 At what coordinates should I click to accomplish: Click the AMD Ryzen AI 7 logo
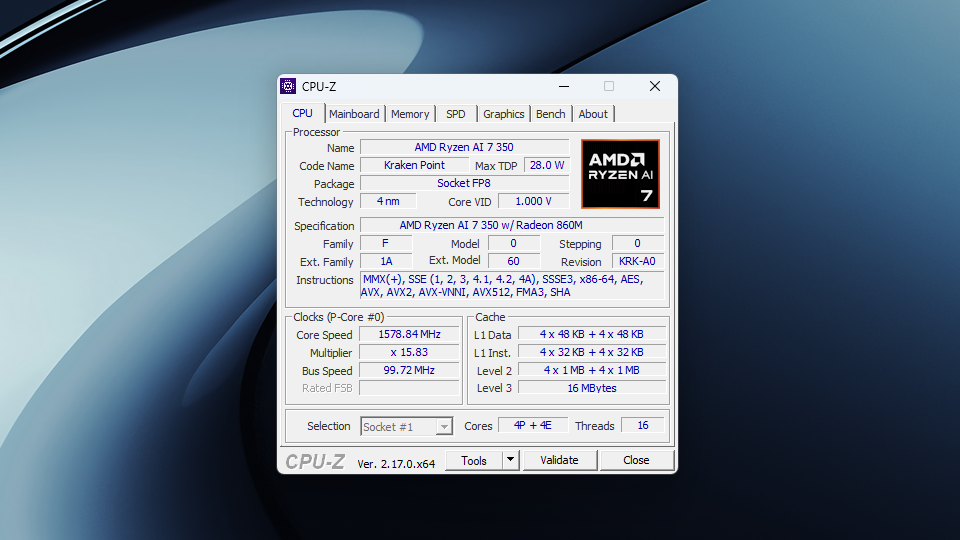pyautogui.click(x=620, y=174)
